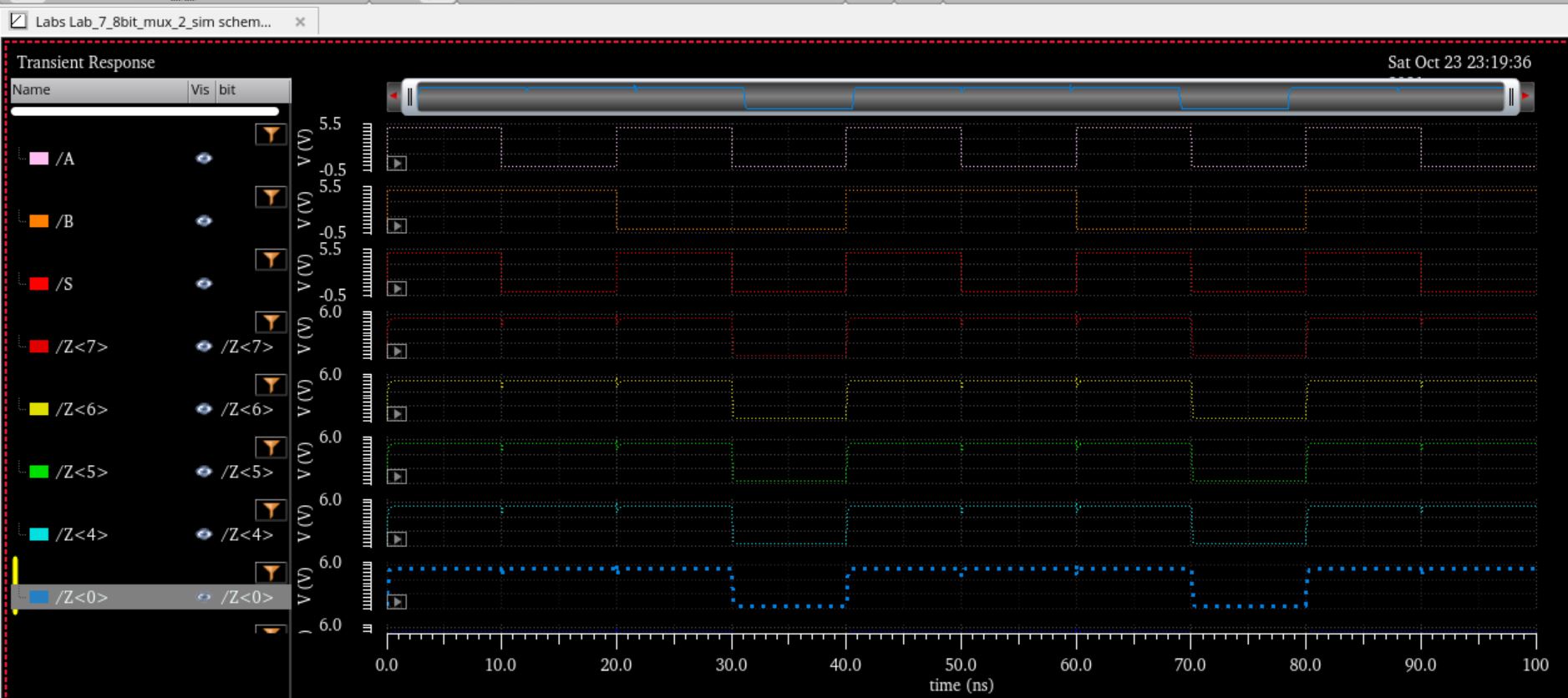
Task: Close the Labs Lab_7_8bit_mux_2_sim tab
Action: click(x=300, y=22)
